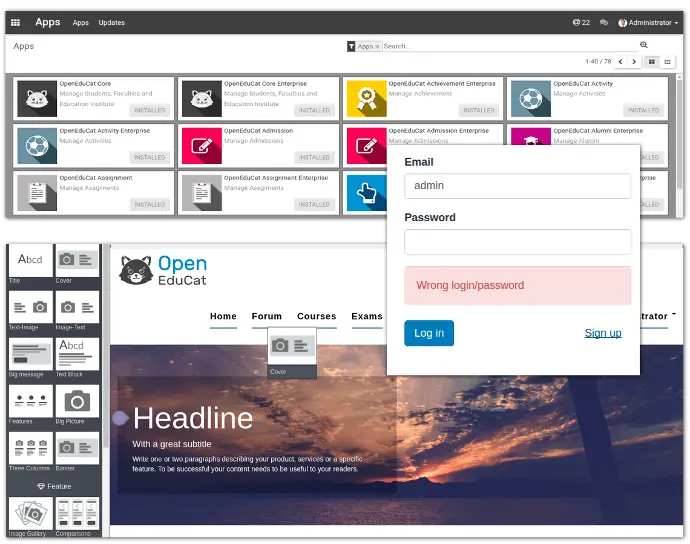Viewport: 690px width, 544px height.
Task: Expand website user menu dropdown caret
Action: pyautogui.click(x=674, y=315)
